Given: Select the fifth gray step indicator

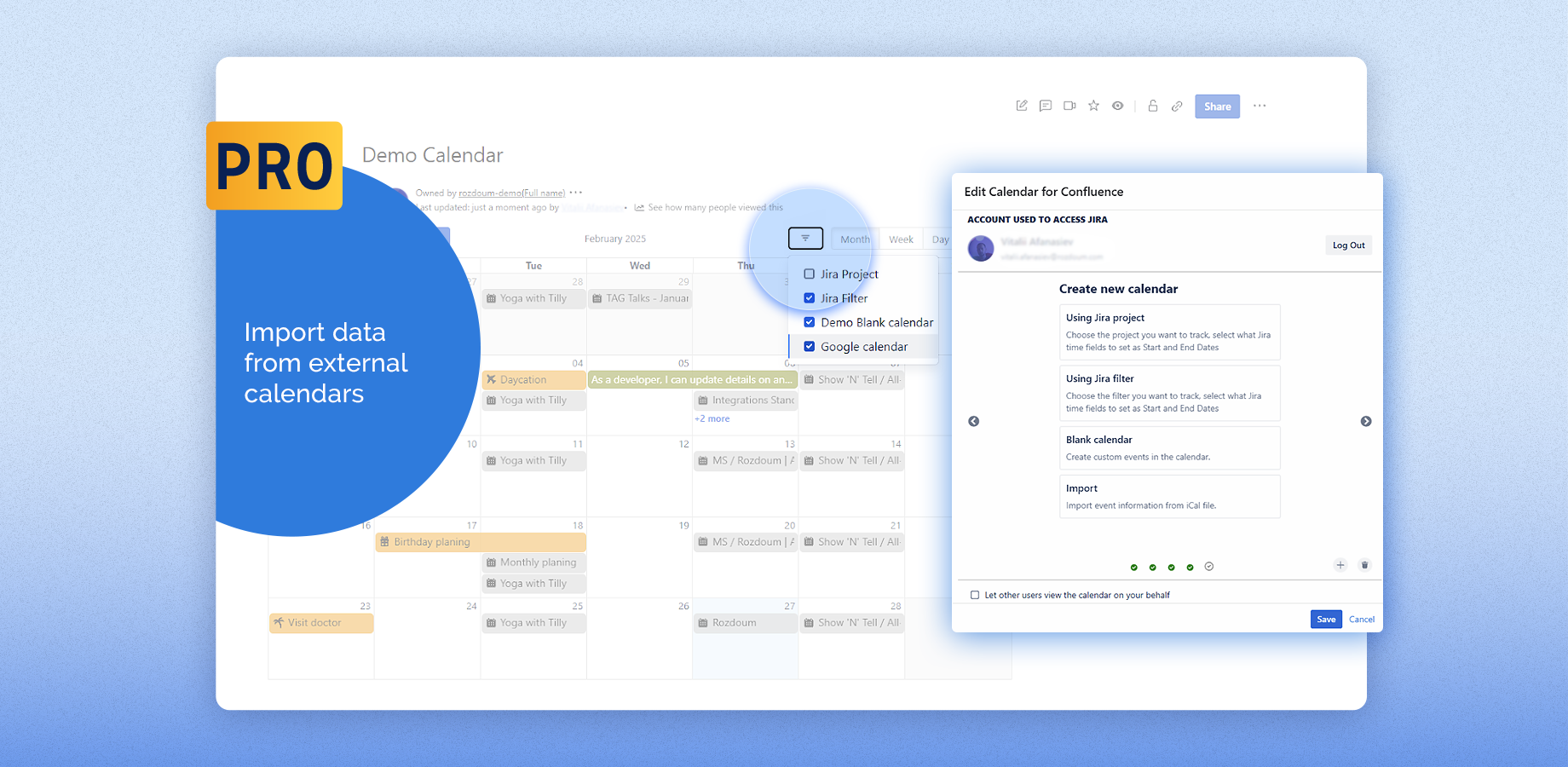Looking at the screenshot, I should pos(1209,567).
